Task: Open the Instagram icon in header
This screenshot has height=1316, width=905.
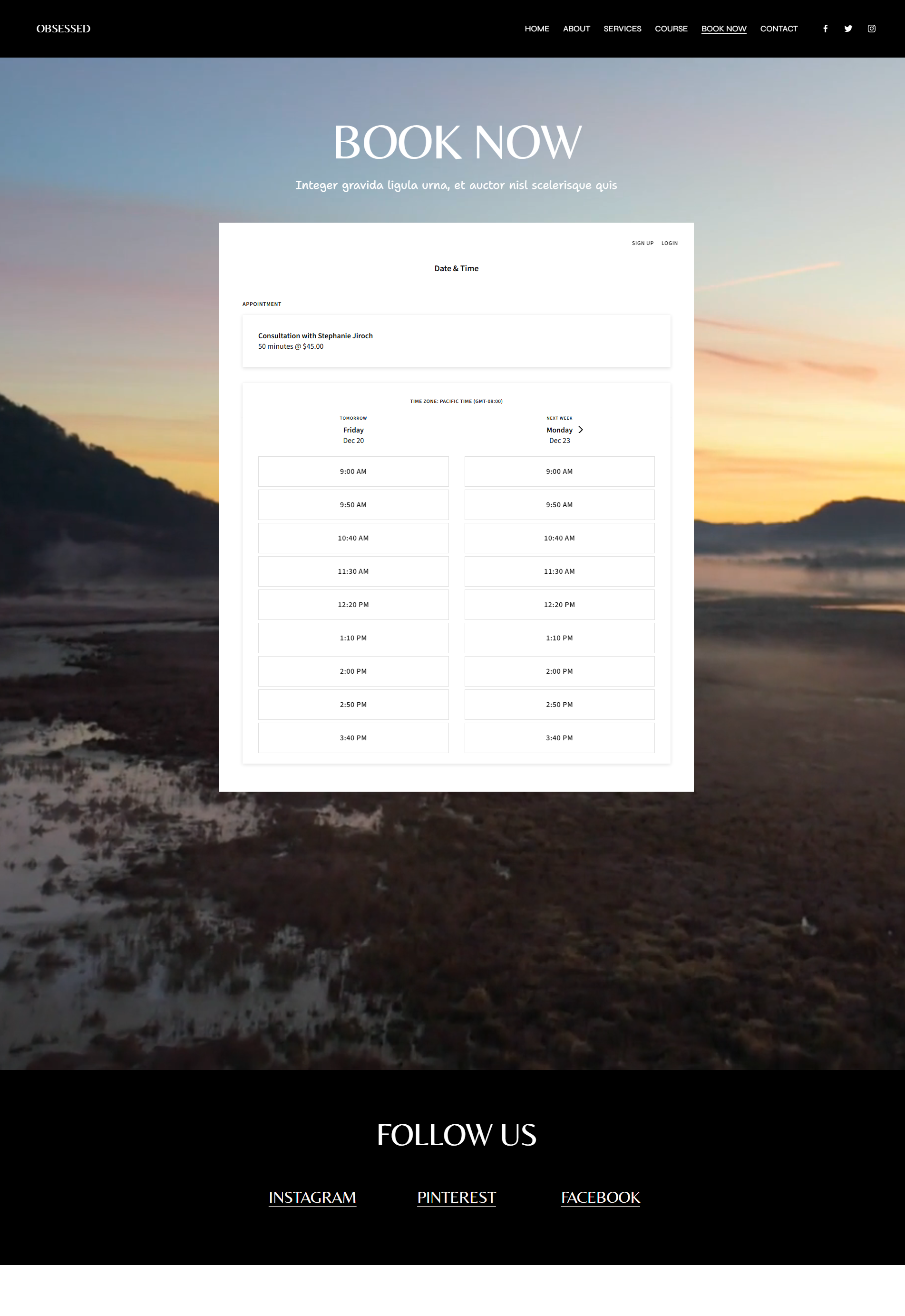Action: (x=872, y=29)
